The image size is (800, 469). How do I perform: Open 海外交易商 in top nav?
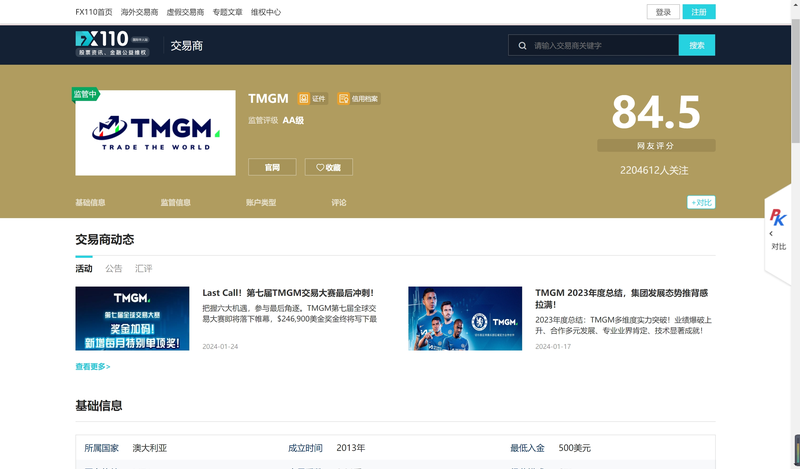coord(139,12)
